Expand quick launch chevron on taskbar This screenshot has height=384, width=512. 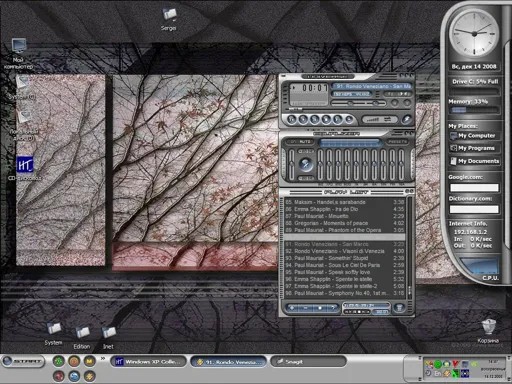[103, 358]
